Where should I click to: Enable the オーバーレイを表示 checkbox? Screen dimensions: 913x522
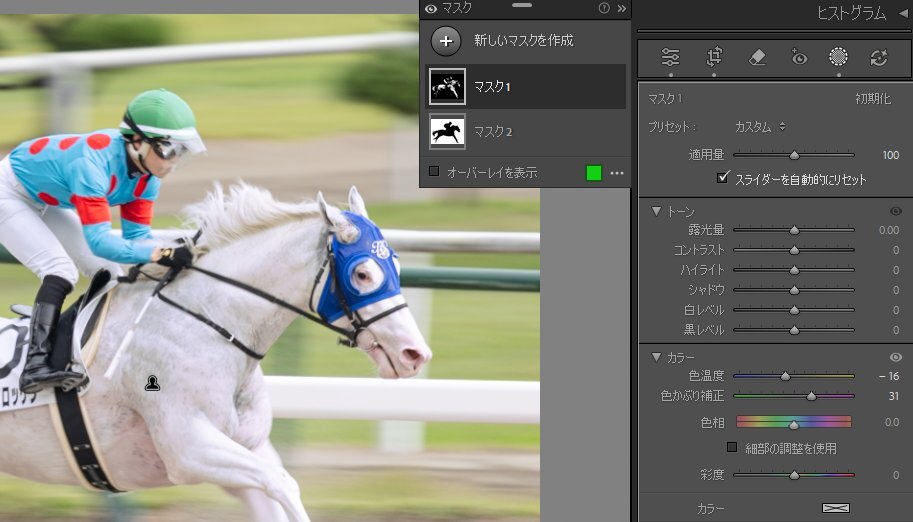(x=434, y=172)
